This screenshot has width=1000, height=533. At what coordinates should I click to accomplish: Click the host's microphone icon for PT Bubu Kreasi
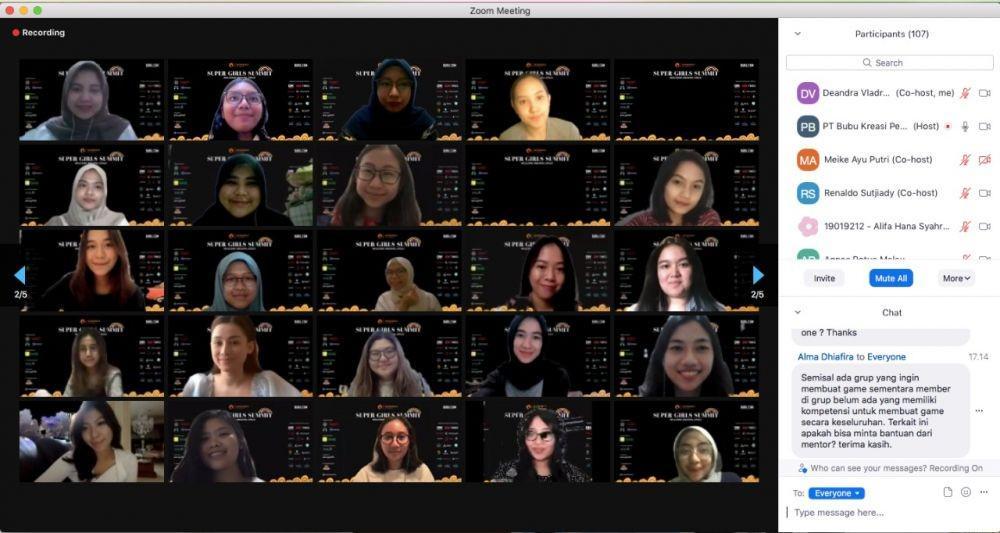(x=966, y=126)
